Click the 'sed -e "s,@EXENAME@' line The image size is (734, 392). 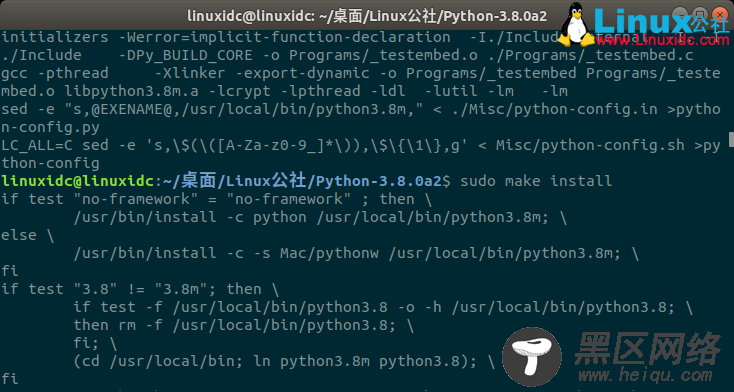pyautogui.click(x=360, y=109)
